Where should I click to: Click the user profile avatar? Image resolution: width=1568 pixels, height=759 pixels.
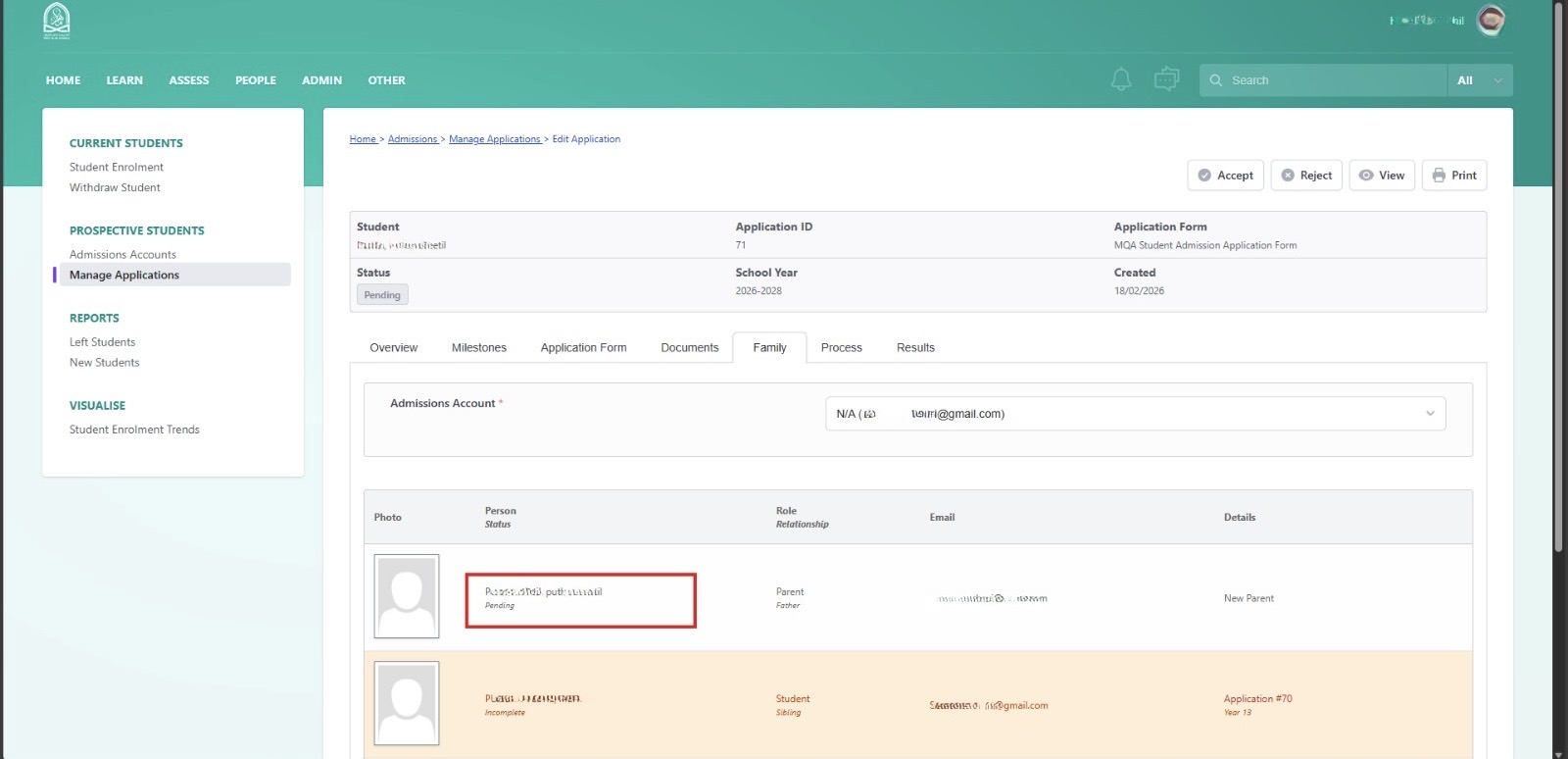pos(1491,21)
